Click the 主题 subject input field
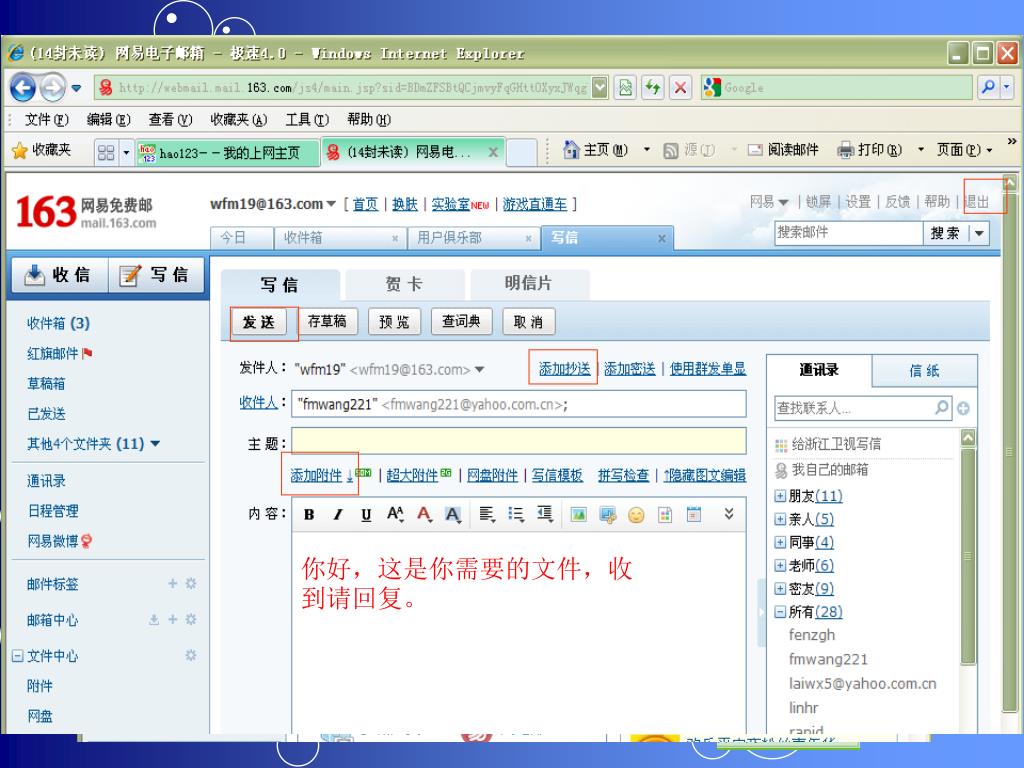The image size is (1024, 768). (519, 441)
